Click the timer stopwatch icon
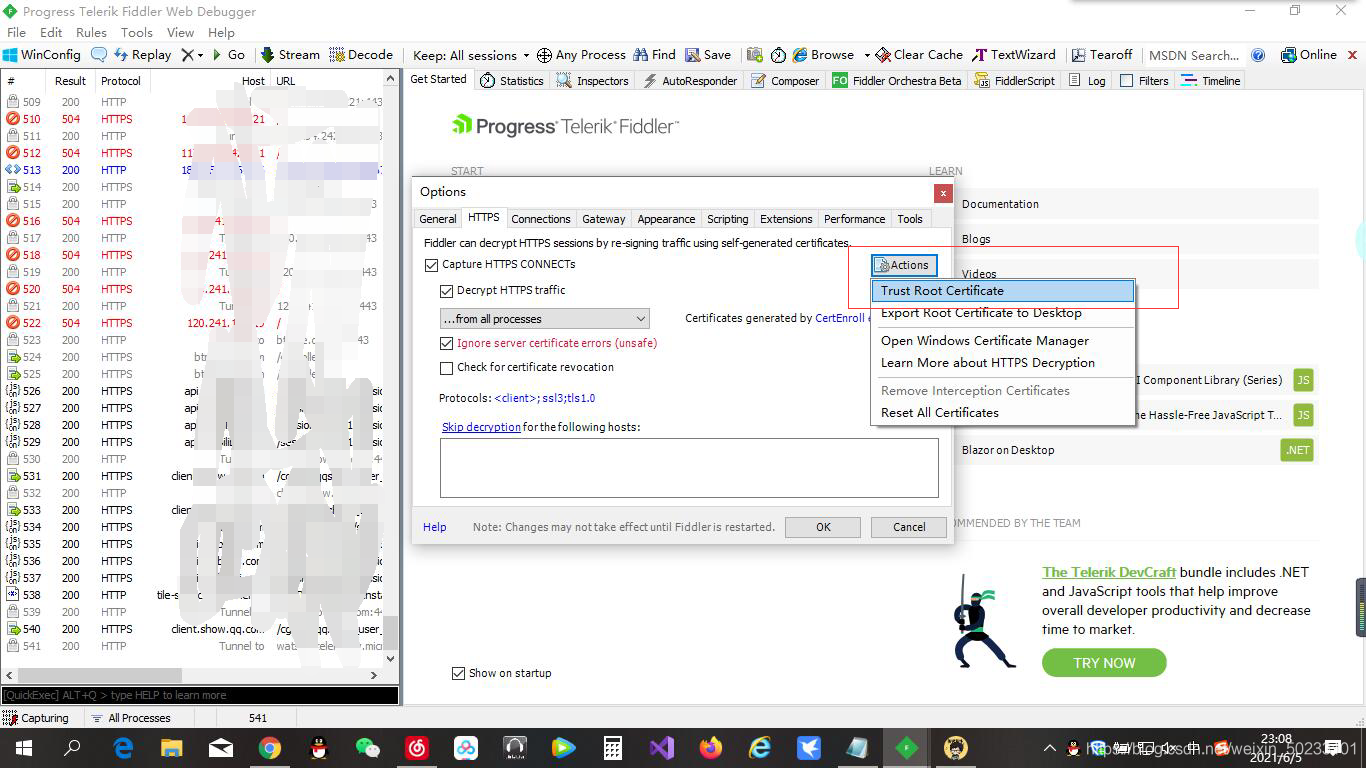Image resolution: width=1366 pixels, height=768 pixels. pos(778,55)
